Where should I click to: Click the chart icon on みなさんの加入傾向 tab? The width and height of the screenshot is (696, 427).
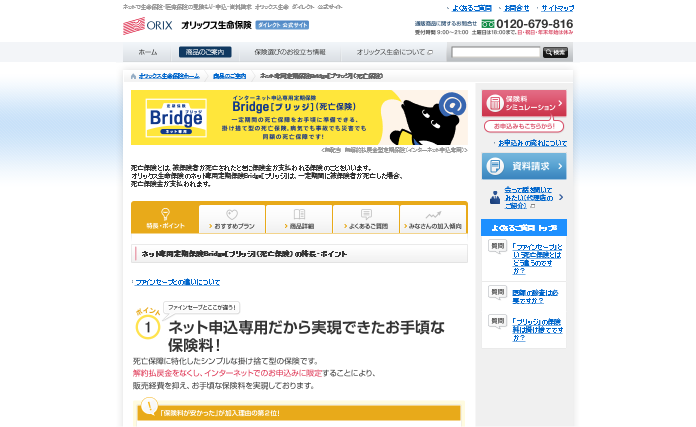(x=433, y=215)
